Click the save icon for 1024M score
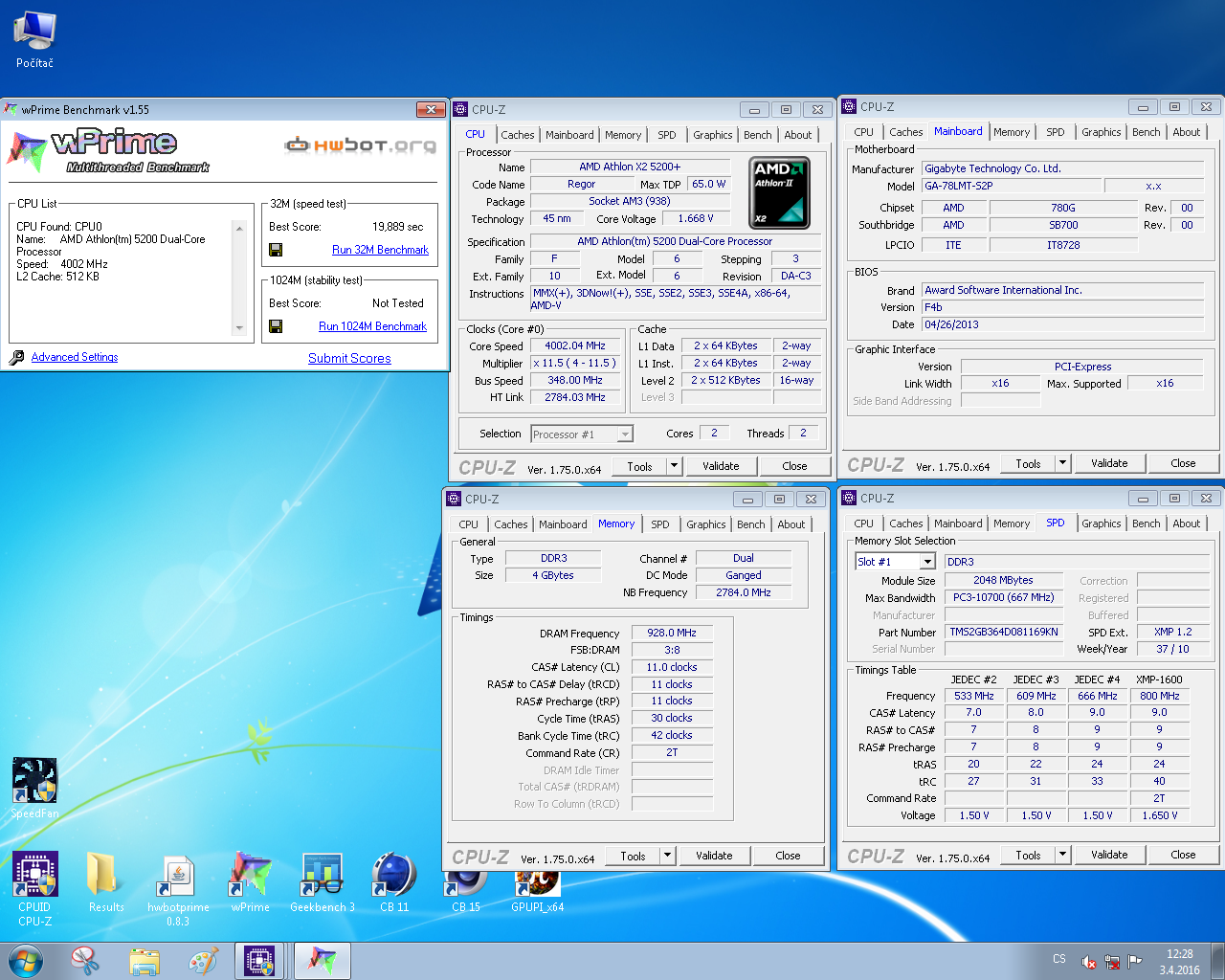The width and height of the screenshot is (1225, 980). pos(276,326)
